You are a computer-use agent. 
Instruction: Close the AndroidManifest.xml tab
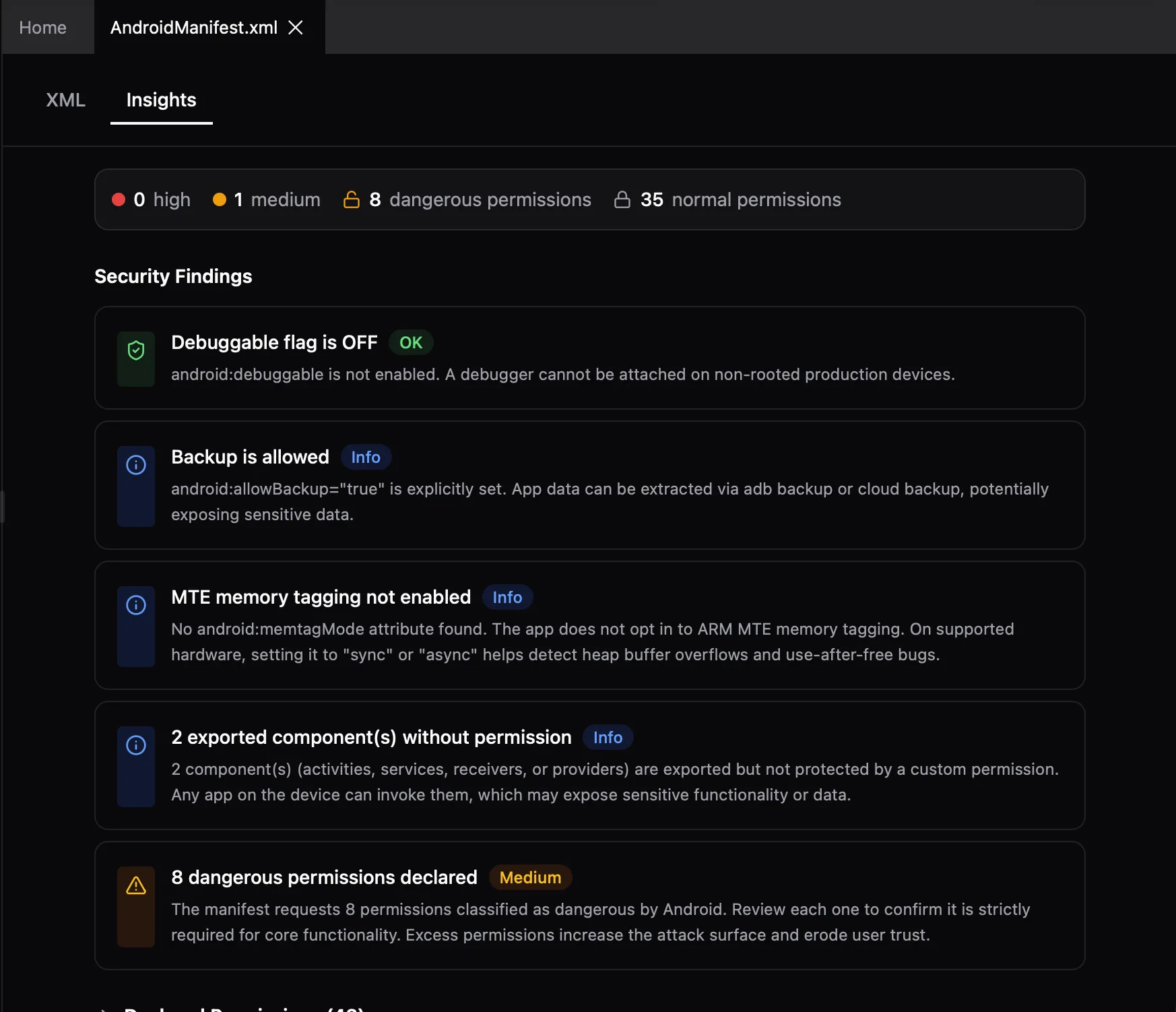pyautogui.click(x=296, y=28)
